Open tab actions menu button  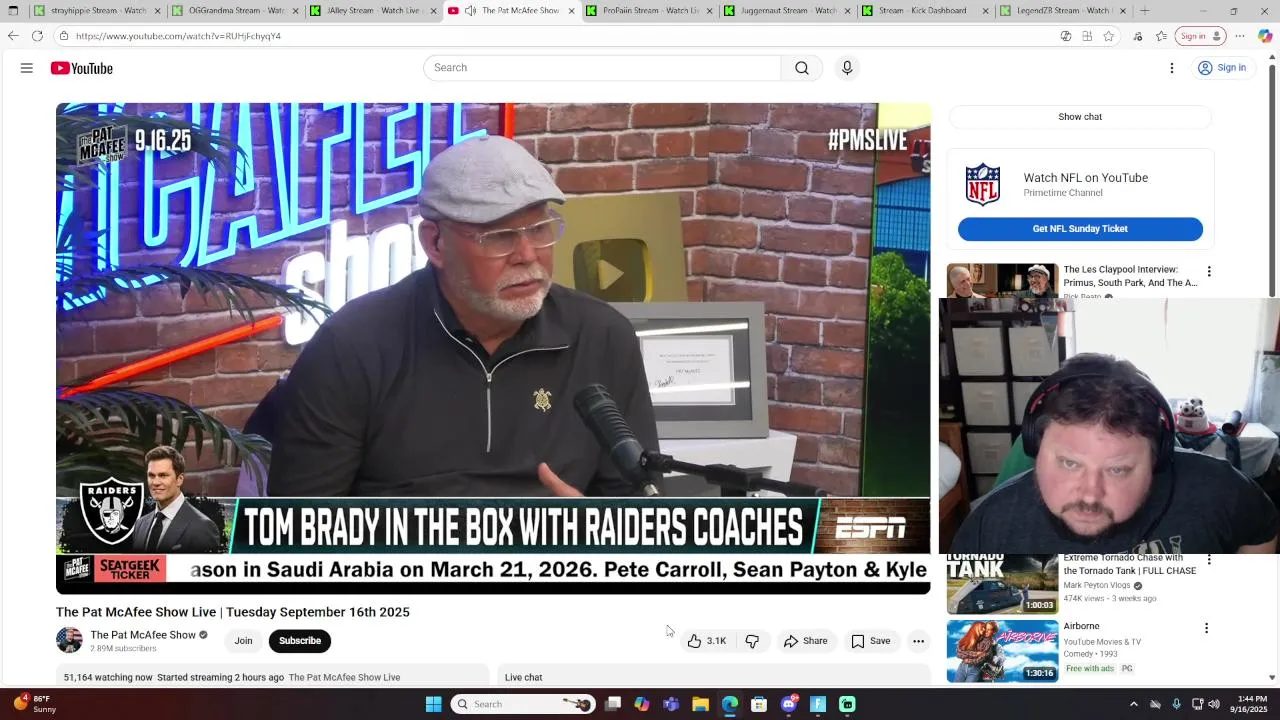pyautogui.click(x=13, y=11)
